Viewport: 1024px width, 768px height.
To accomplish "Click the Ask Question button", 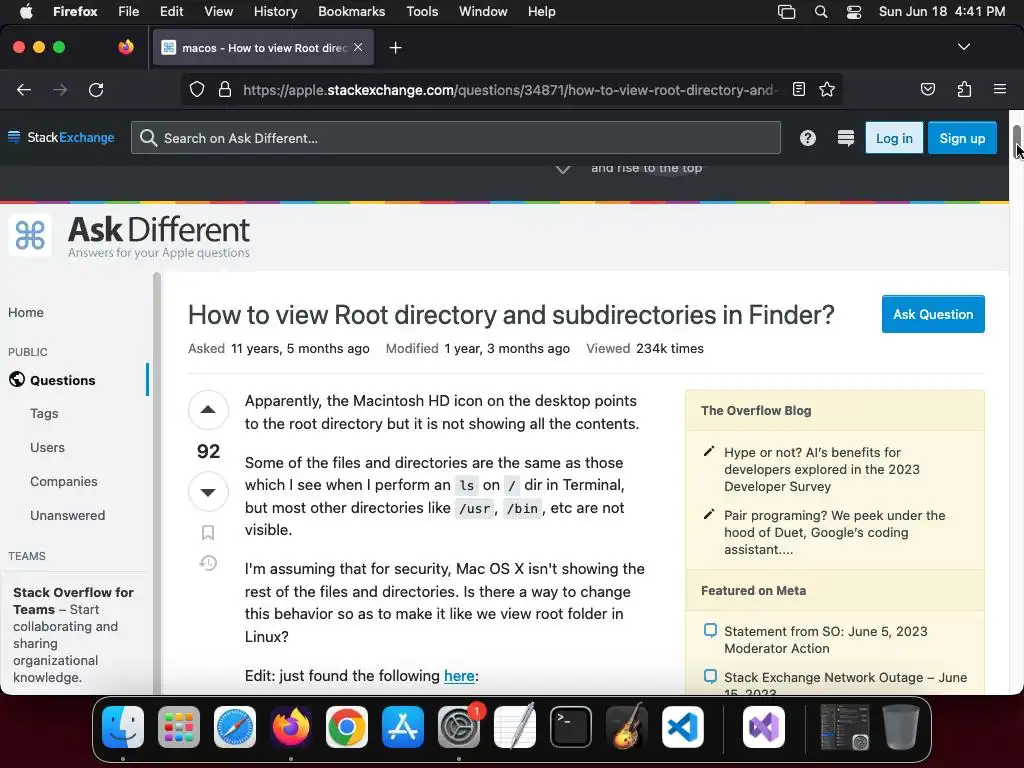I will (933, 314).
